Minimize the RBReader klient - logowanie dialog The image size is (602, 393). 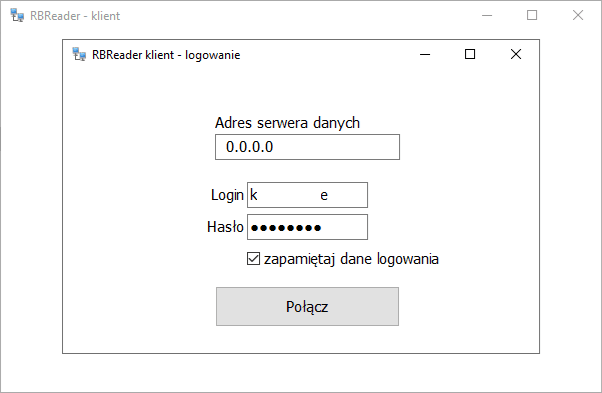(x=425, y=54)
